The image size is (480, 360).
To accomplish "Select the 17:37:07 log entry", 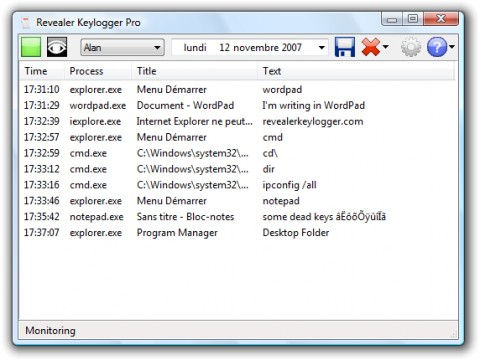I will 238,233.
